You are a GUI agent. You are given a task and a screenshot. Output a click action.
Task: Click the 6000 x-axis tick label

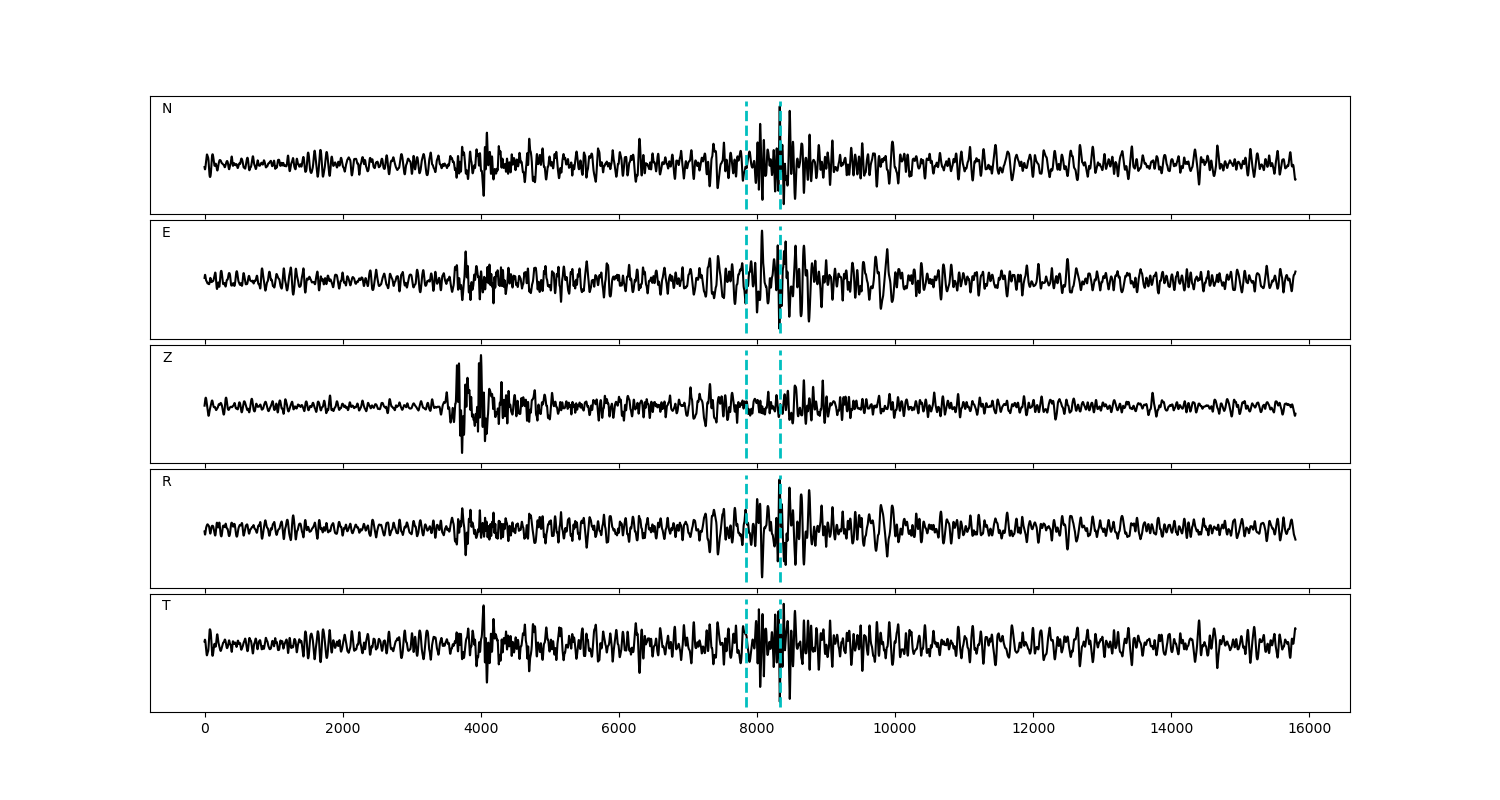619,730
